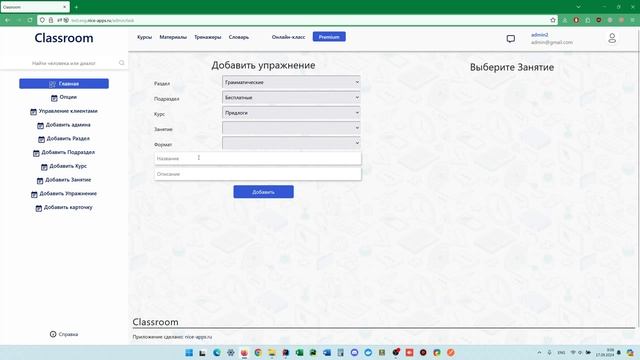640x360 pixels.
Task: Click the search magnifier icon in sidebar
Action: pos(122,63)
